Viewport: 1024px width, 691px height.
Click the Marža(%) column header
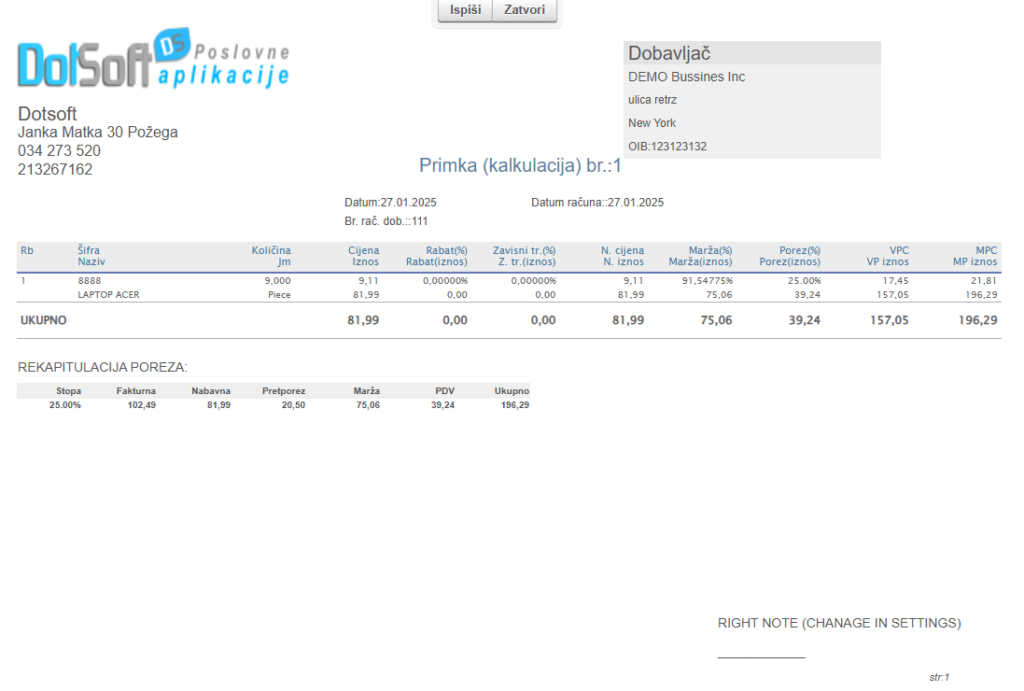(710, 250)
